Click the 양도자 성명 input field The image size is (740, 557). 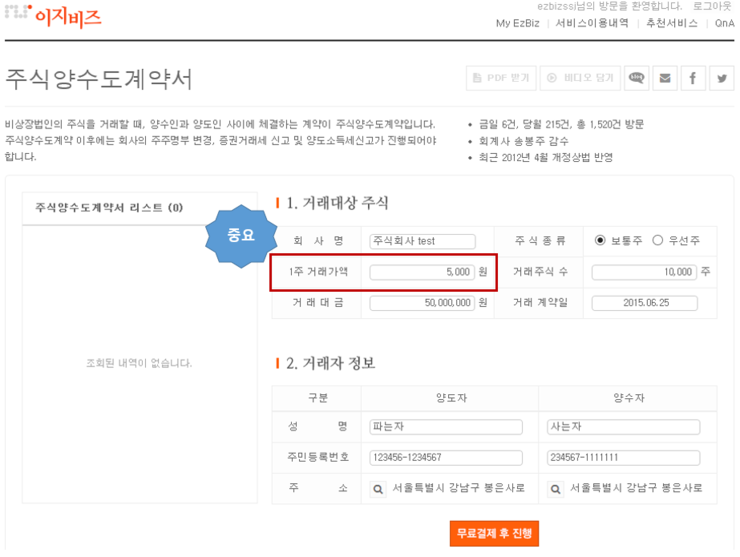[x=446, y=427]
